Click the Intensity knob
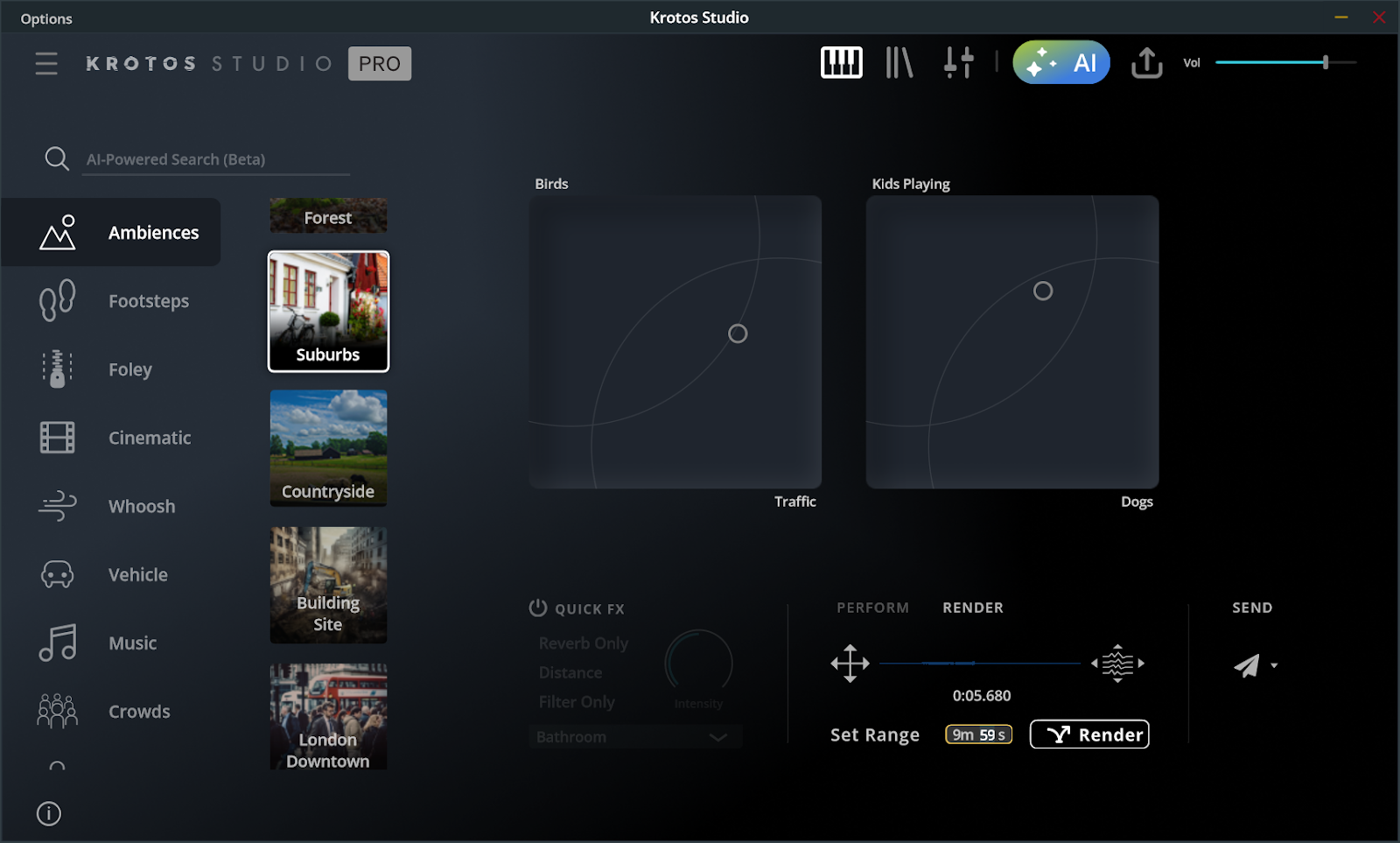 698,663
